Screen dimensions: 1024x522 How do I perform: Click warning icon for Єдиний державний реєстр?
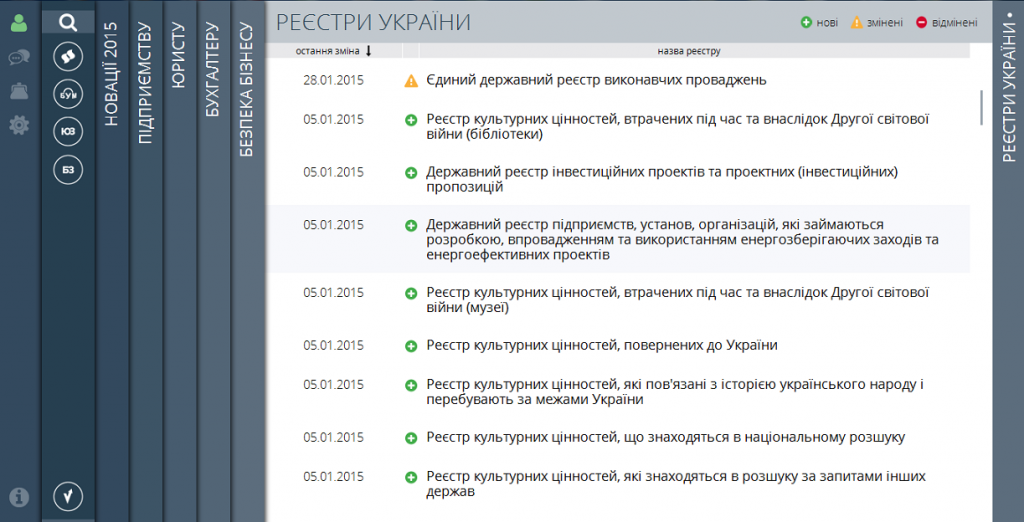pos(411,81)
